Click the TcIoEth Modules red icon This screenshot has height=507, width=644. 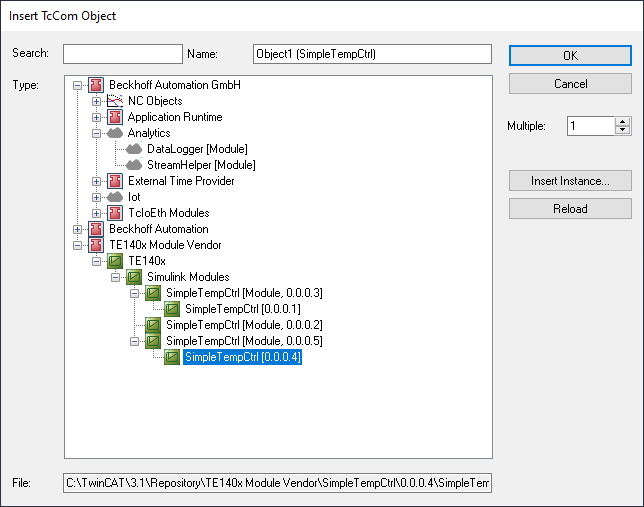coord(115,213)
